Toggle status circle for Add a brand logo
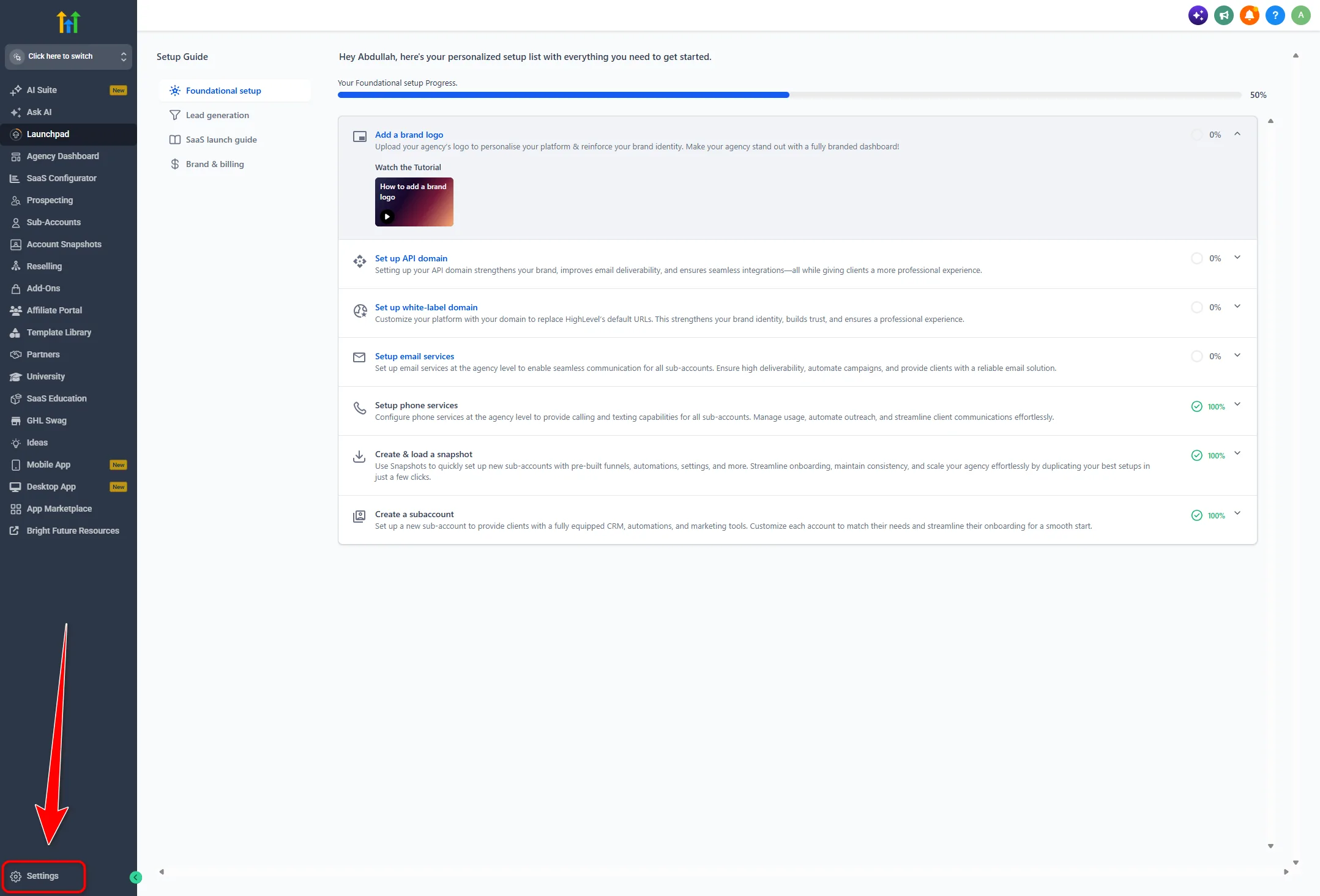Image resolution: width=1320 pixels, height=896 pixels. point(1196,135)
